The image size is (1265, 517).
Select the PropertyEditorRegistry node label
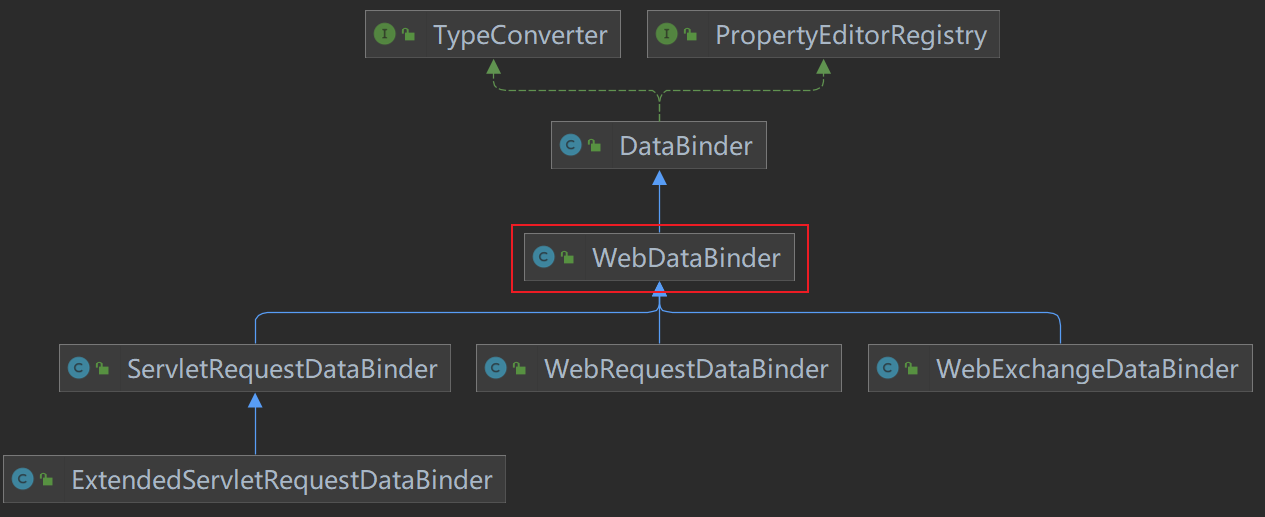(x=850, y=36)
